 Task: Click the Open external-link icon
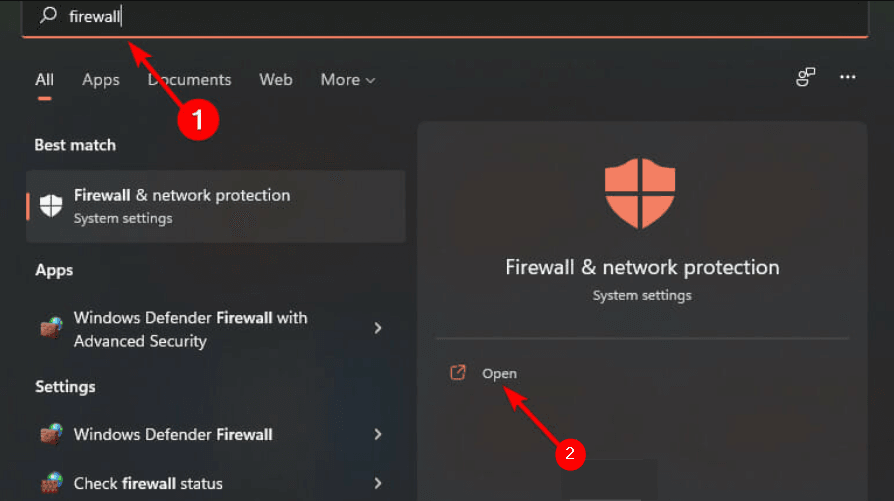click(458, 373)
